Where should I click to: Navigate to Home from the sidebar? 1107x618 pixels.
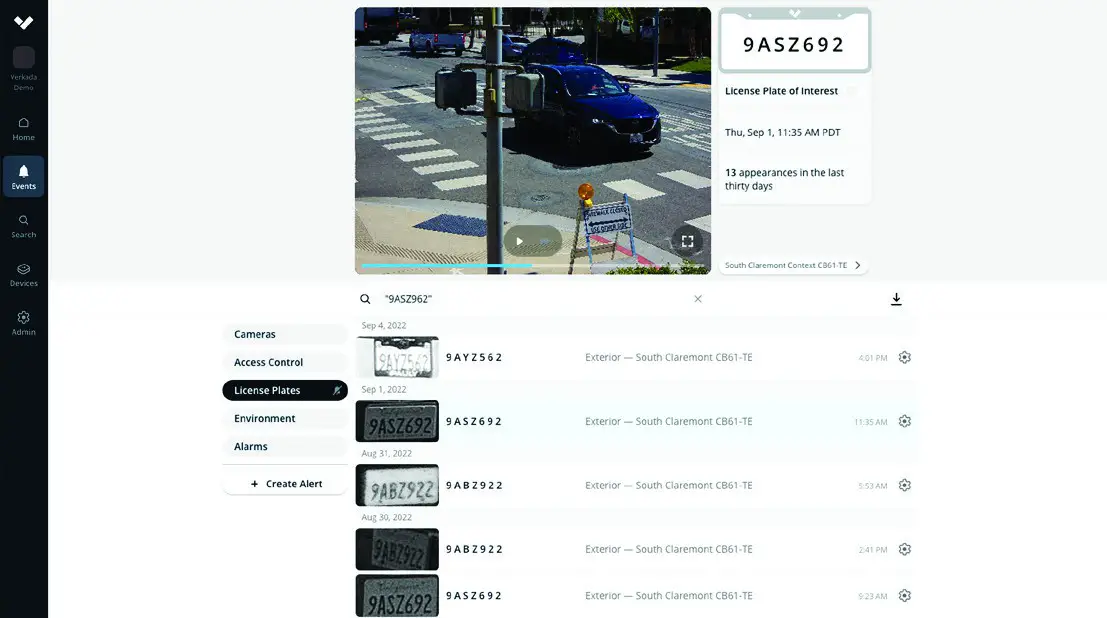(23, 129)
